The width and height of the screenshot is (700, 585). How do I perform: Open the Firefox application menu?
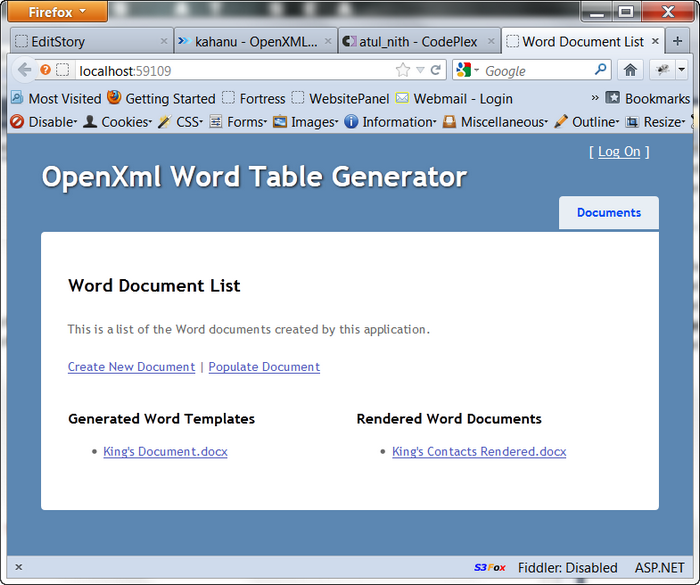(57, 11)
